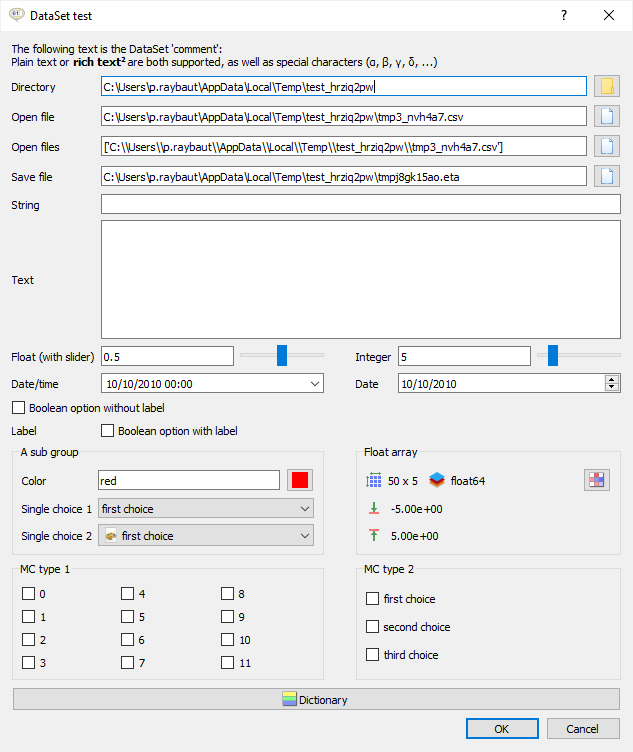Click the Integer slider handle

(x=553, y=355)
